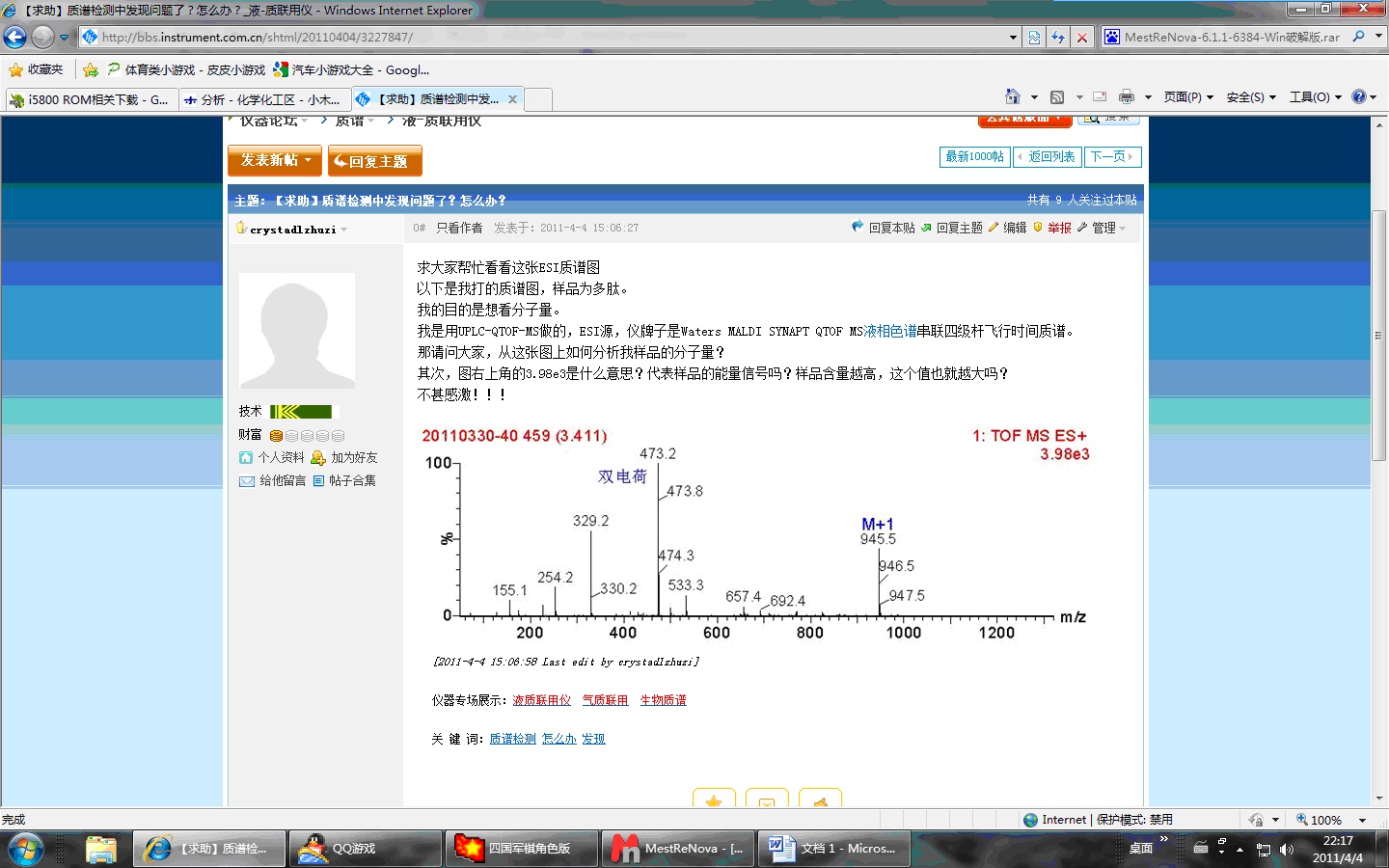The image size is (1389, 868).
Task: Open a new blank browser tab
Action: (538, 99)
